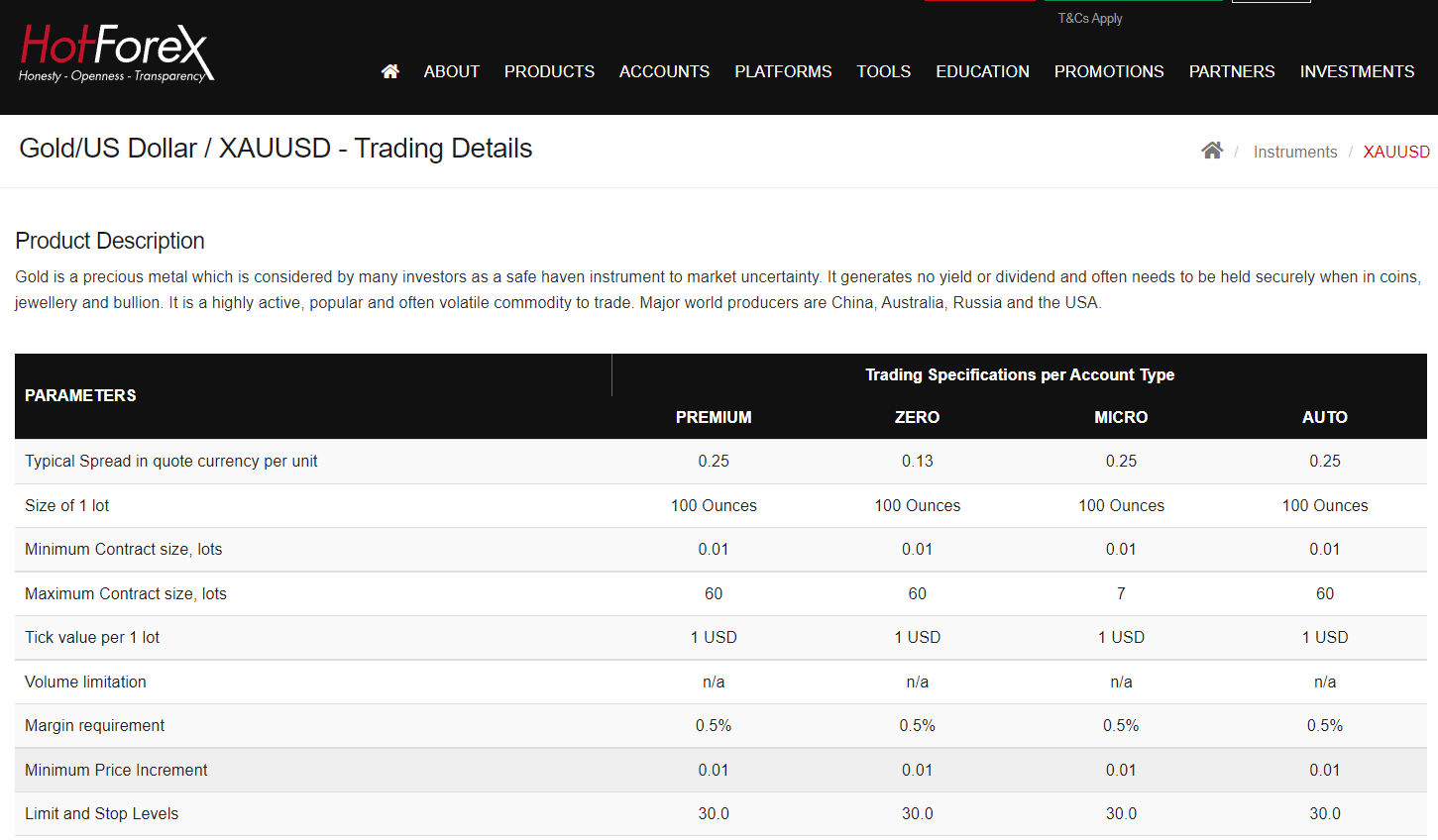The image size is (1438, 840).
Task: Click Minimum Contract size, lots label
Action: pos(124,549)
